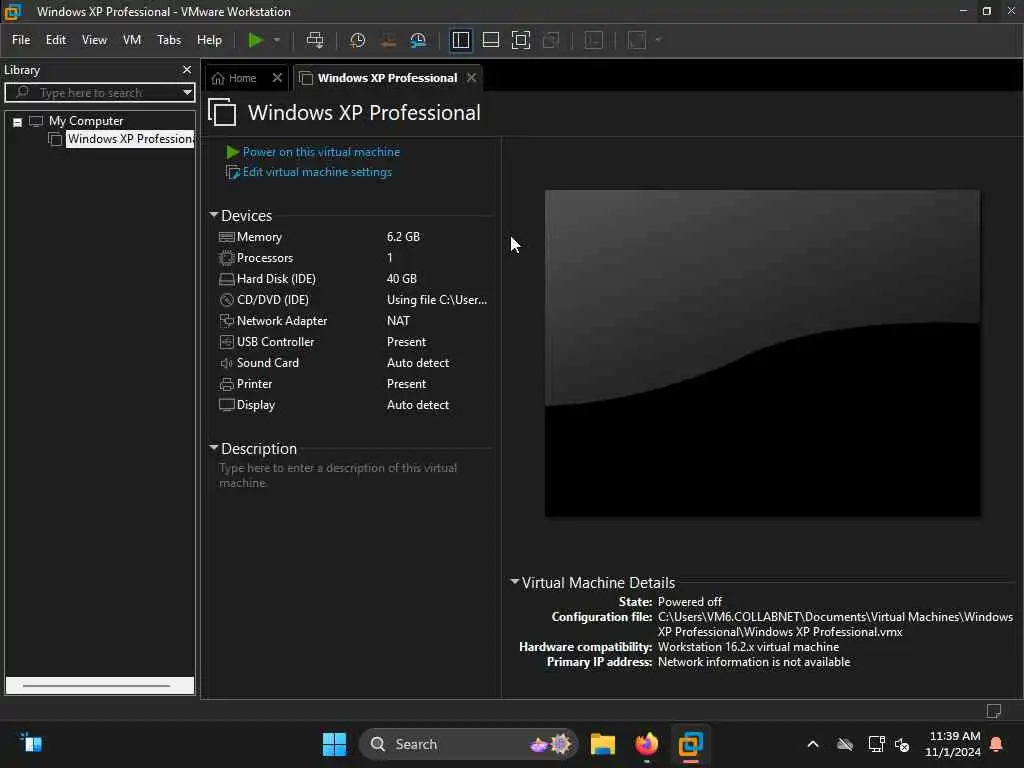Click the Revert to Snapshot icon
This screenshot has height=768, width=1024.
coord(388,40)
